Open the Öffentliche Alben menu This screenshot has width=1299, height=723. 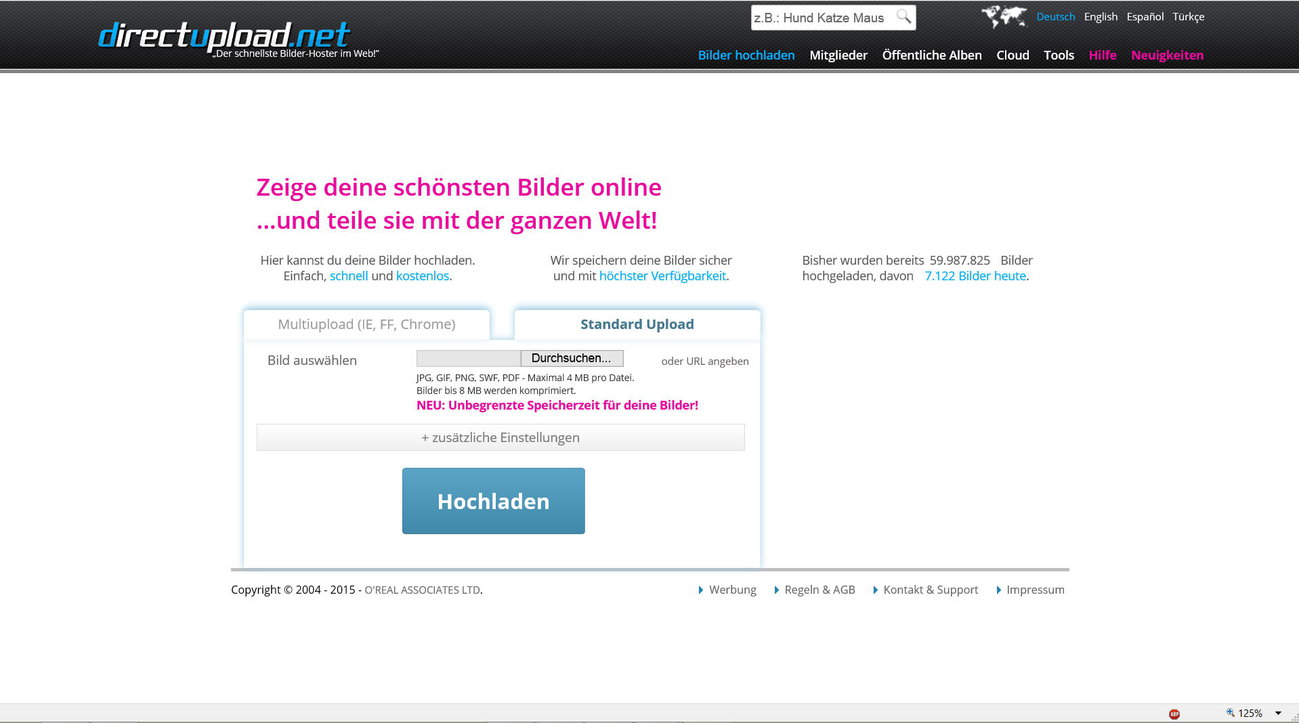pyautogui.click(x=931, y=55)
